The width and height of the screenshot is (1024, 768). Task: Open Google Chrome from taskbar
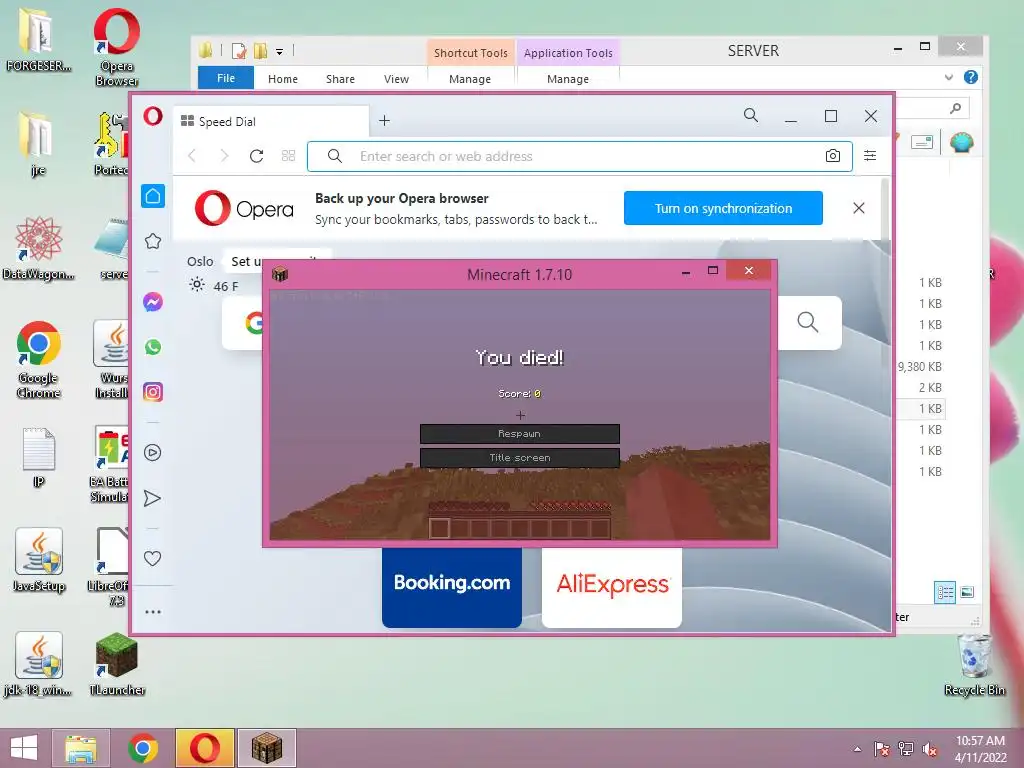tap(143, 748)
